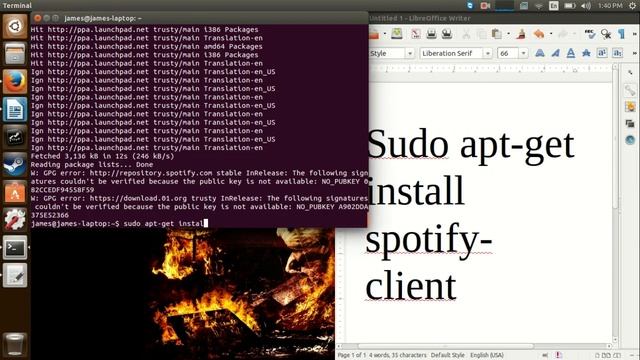Screen dimensions: 640x360
Task: Open the system monitor launcher icon
Action: point(15,137)
